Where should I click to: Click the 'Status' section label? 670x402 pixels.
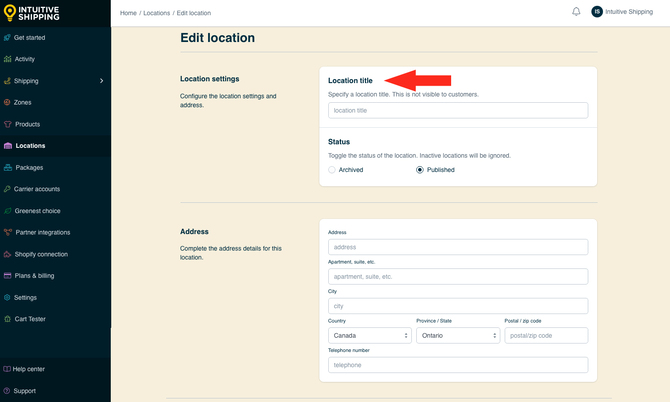click(339, 142)
